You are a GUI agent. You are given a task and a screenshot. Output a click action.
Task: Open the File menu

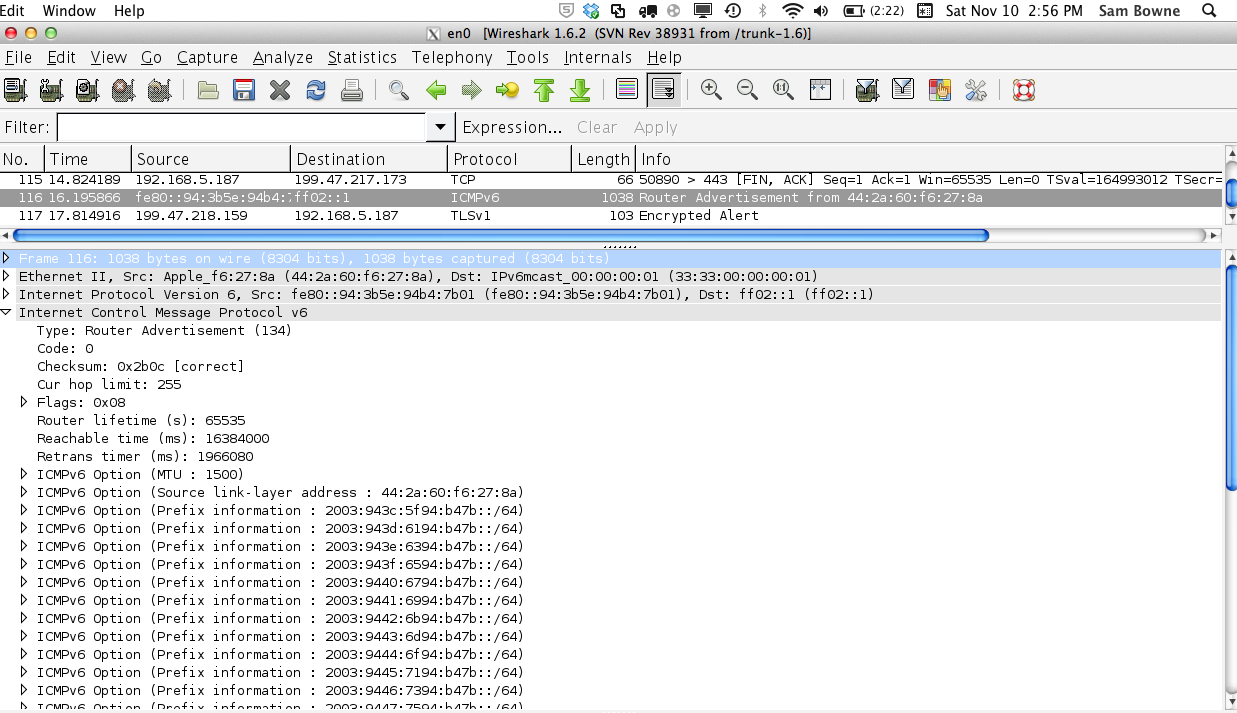(x=18, y=58)
